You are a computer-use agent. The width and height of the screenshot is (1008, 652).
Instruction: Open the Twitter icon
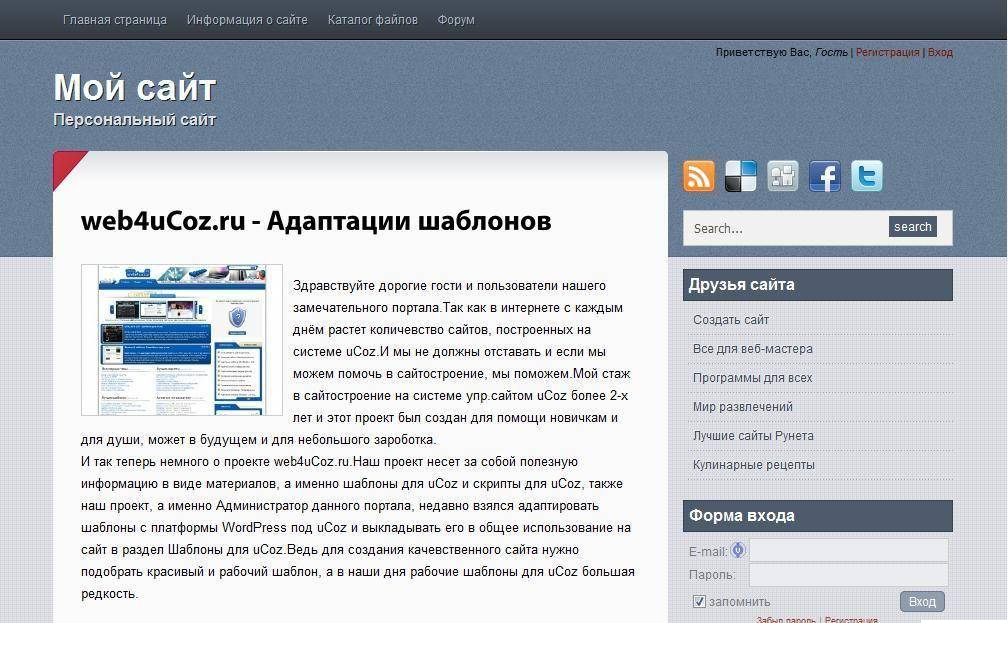pyautogui.click(x=867, y=176)
